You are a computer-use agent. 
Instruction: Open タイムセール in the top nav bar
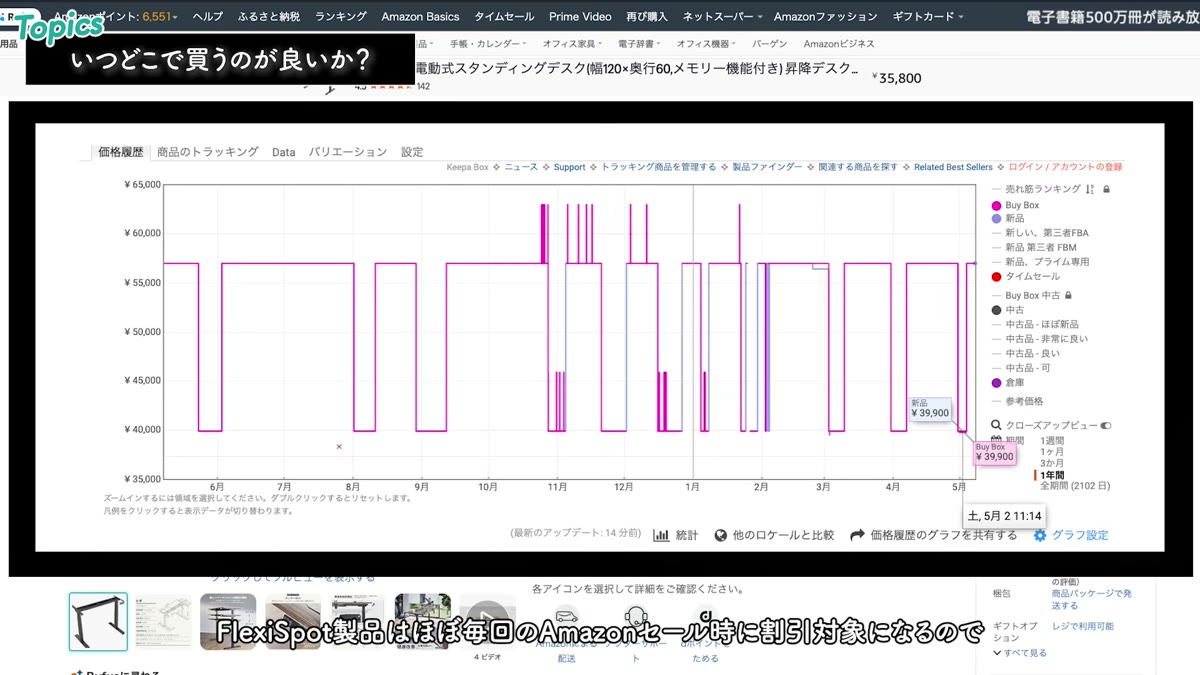tap(504, 17)
